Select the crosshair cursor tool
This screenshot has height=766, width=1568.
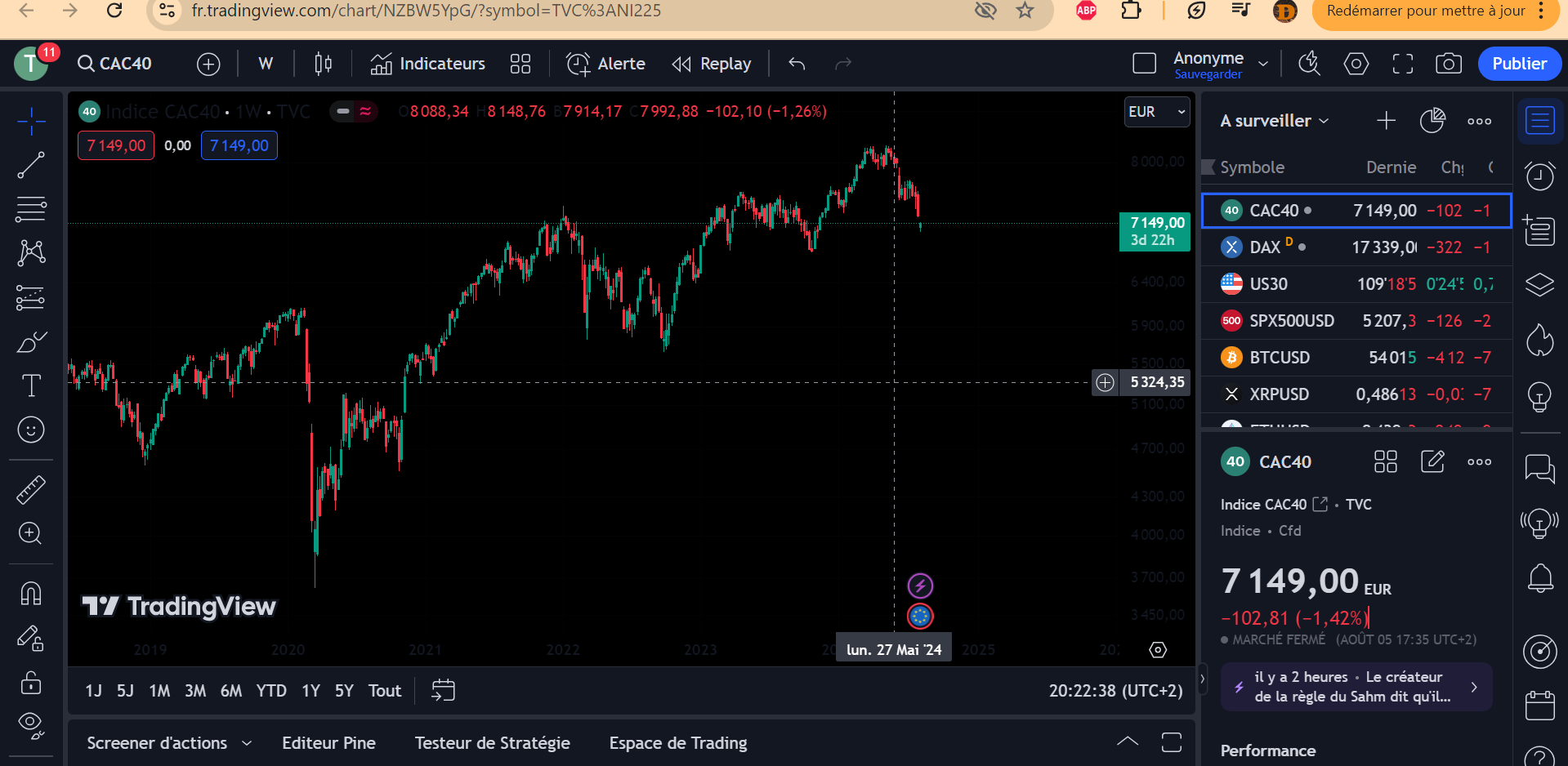tap(31, 122)
